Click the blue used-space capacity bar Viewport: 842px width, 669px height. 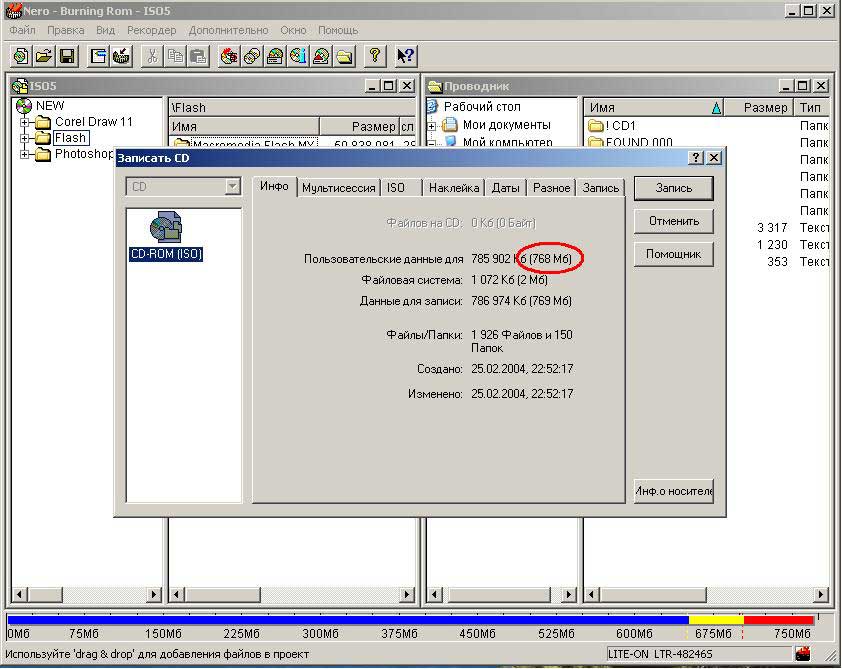tap(348, 620)
